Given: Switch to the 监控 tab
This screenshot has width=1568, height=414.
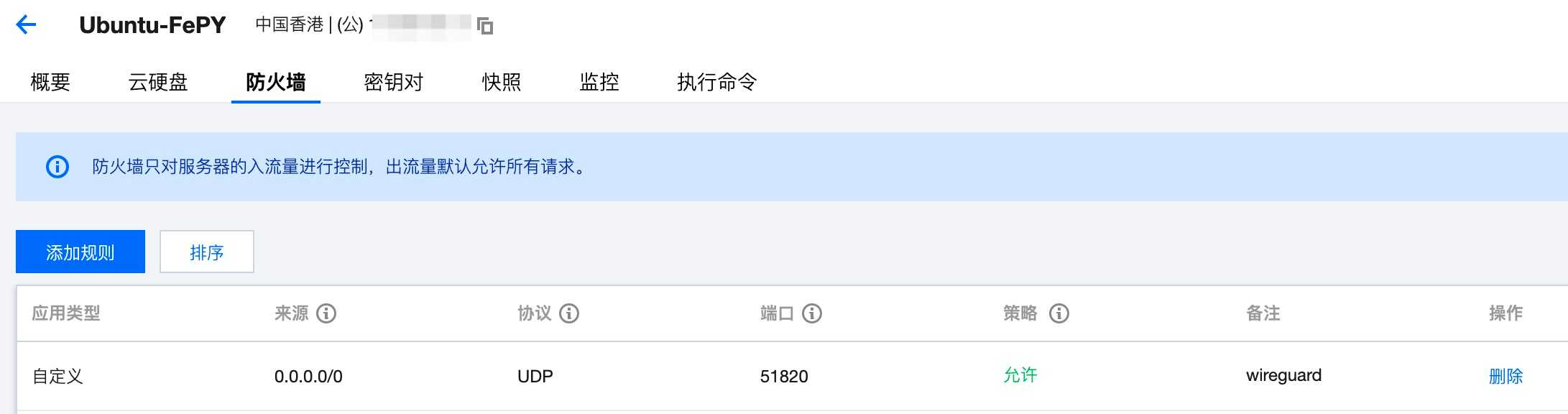Looking at the screenshot, I should click(599, 82).
